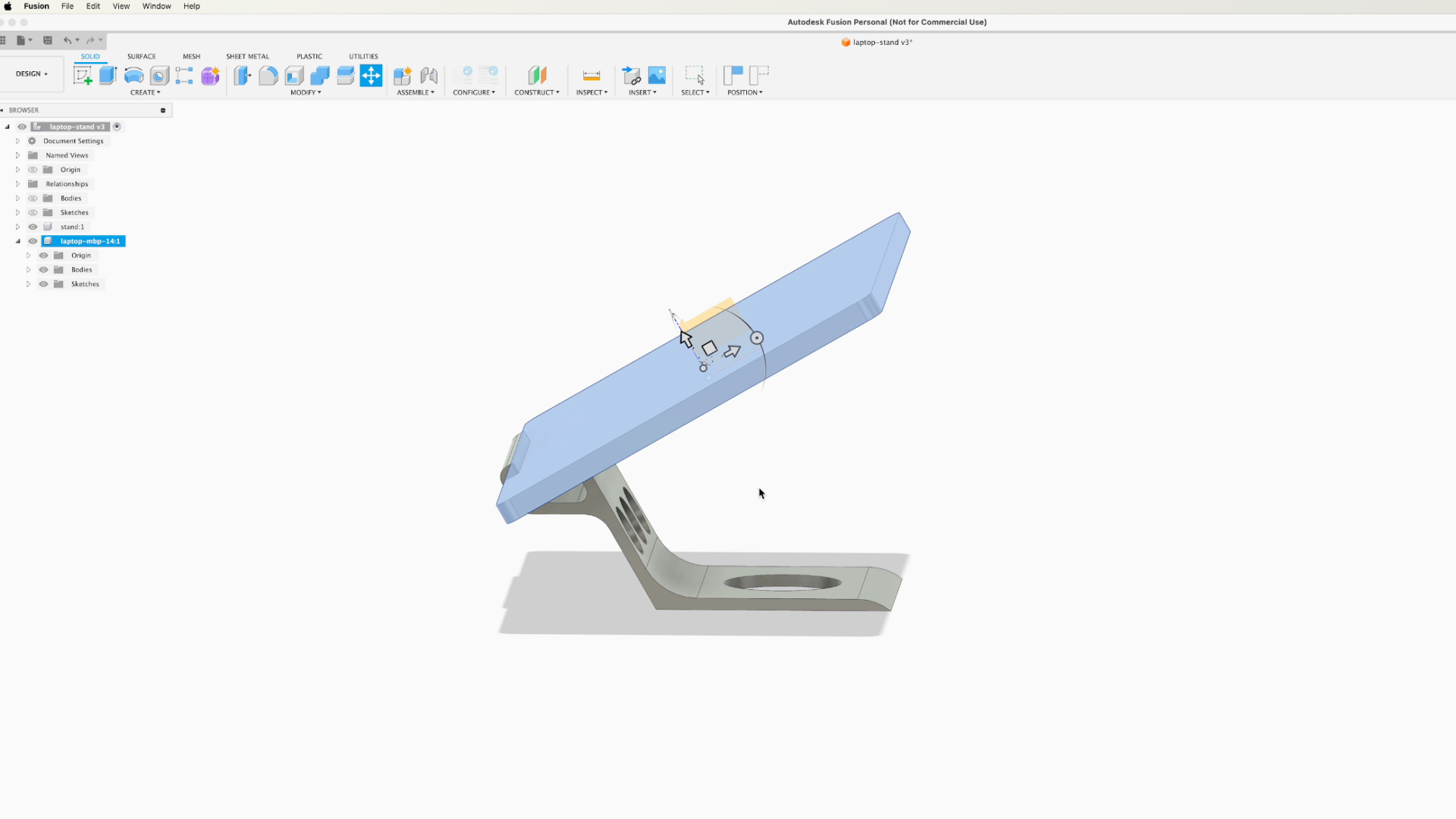Click the Fillet tool in Modify
This screenshot has height=819, width=1456.
coord(268,75)
